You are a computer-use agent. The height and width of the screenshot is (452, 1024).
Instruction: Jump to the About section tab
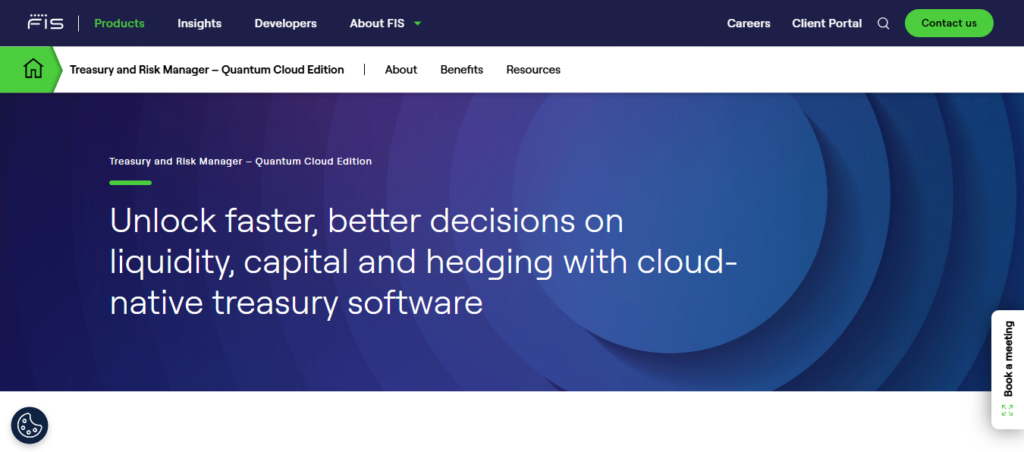click(x=401, y=70)
